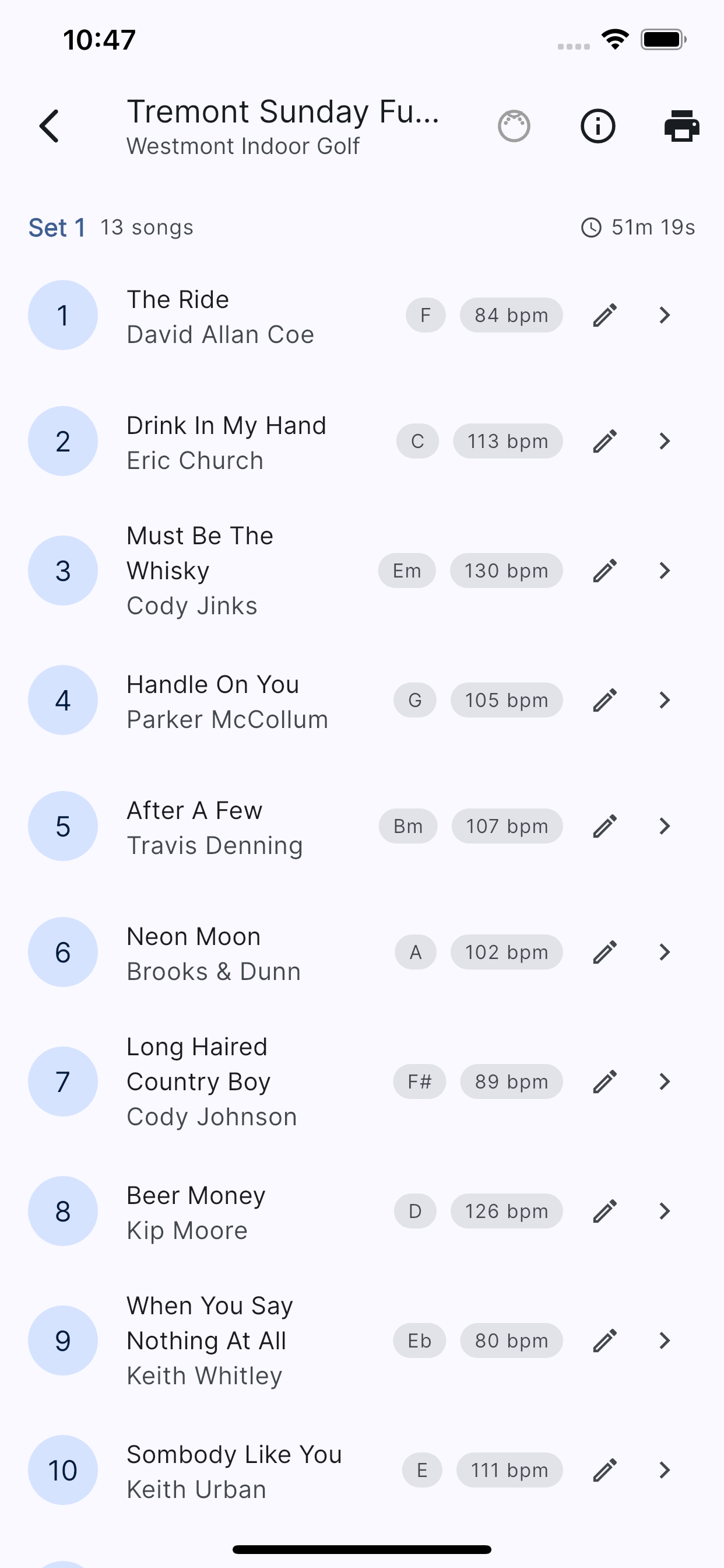The height and width of the screenshot is (1568, 724).
Task: Edit The Ride with the pencil icon
Action: [x=605, y=316]
